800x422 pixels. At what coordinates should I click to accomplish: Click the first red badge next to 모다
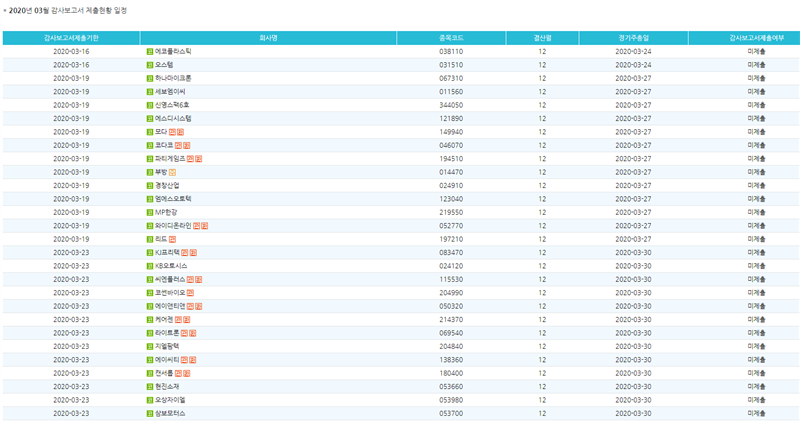[172, 132]
